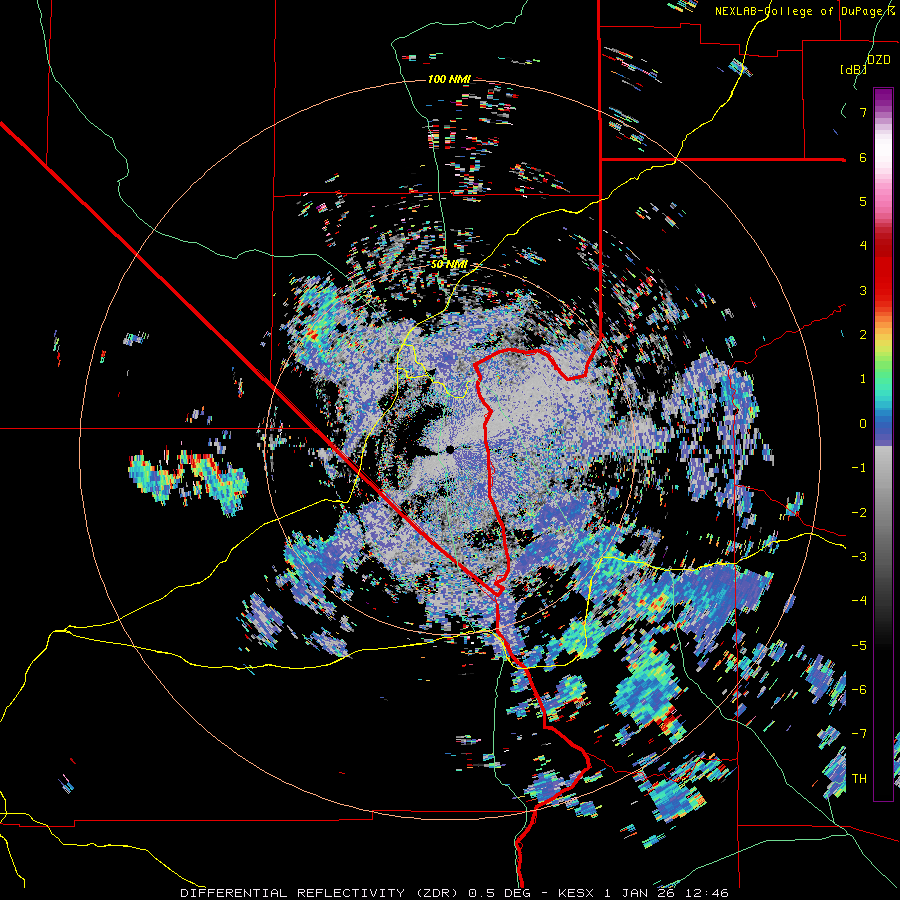Image resolution: width=900 pixels, height=900 pixels.
Task: Click the [dB] units label
Action: (854, 70)
